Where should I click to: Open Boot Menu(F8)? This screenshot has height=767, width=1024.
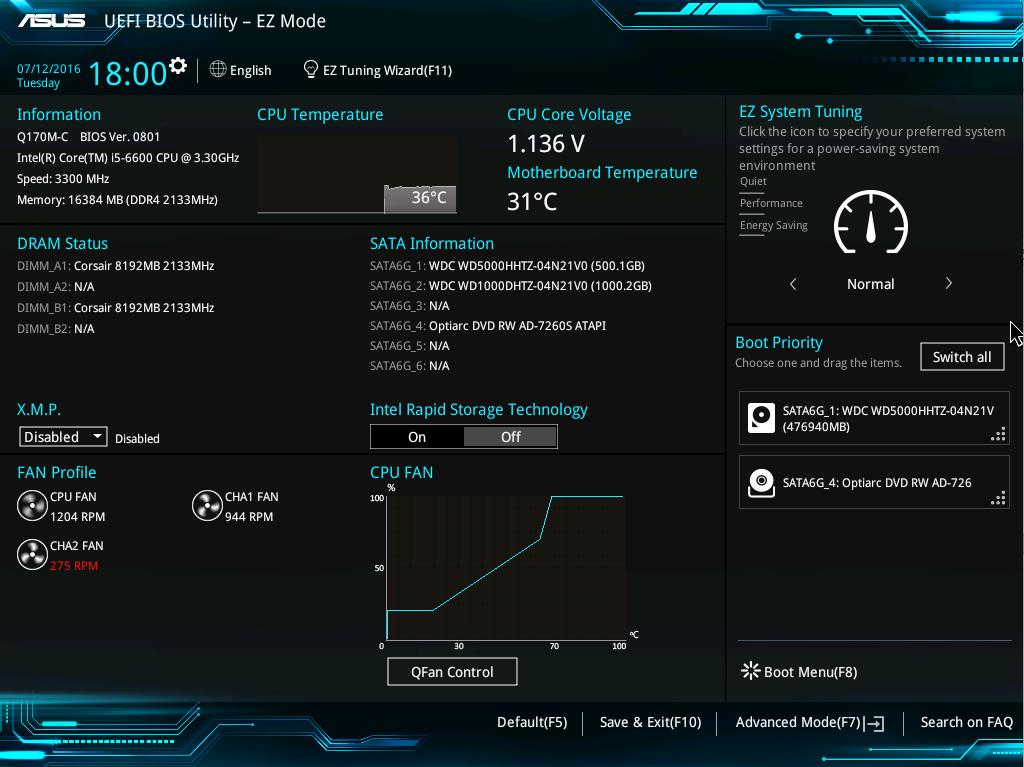pyautogui.click(x=810, y=672)
